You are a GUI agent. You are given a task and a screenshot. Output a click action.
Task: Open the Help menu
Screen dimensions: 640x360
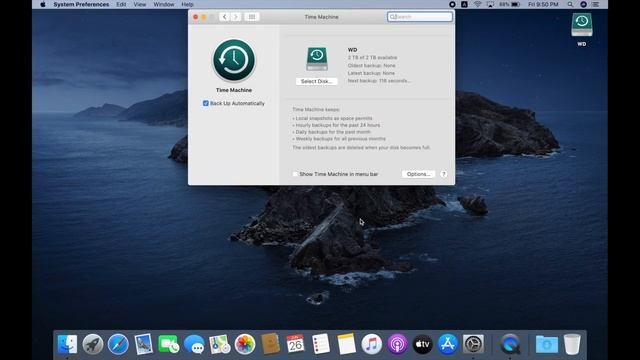pos(187,4)
